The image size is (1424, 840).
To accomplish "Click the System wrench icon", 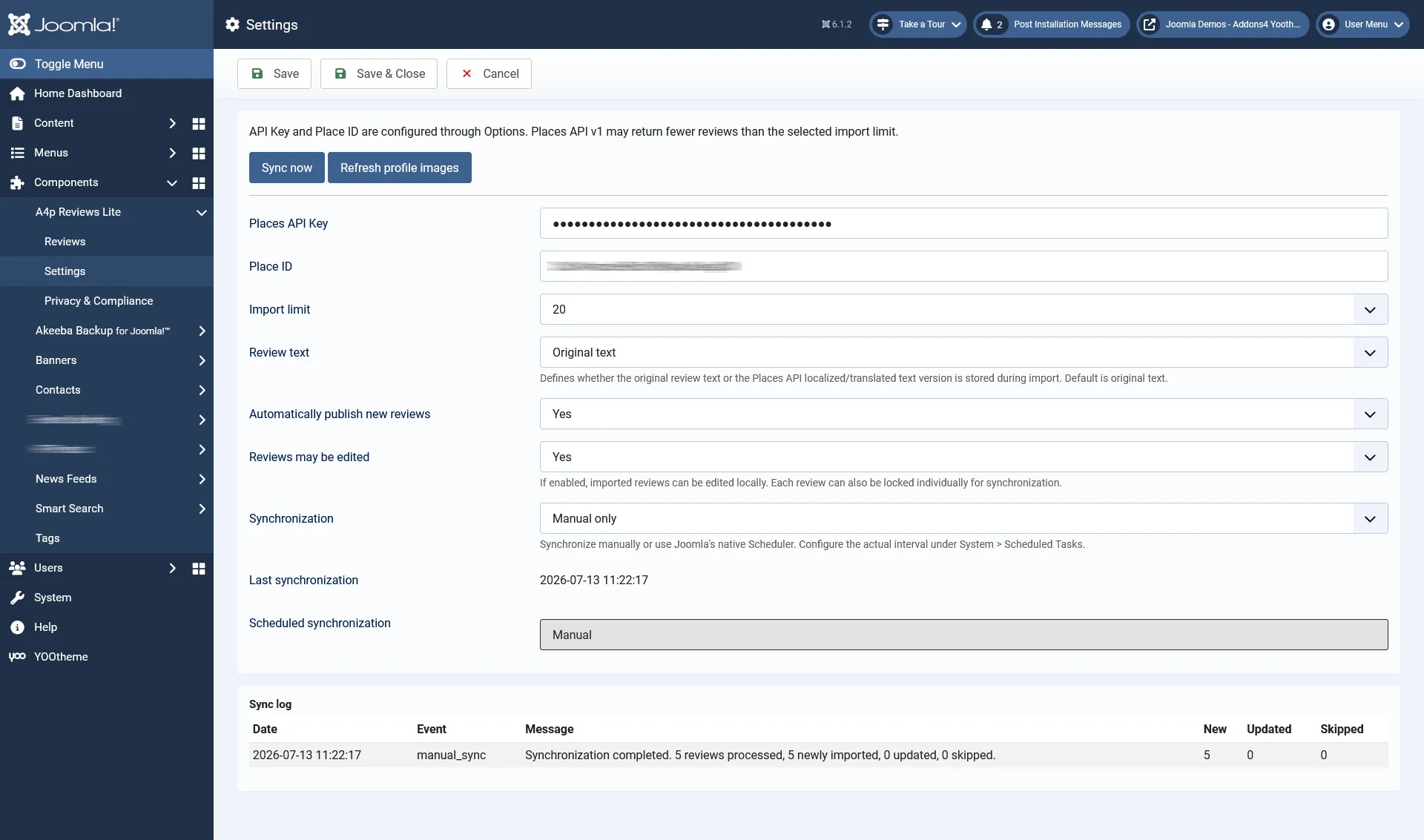I will (17, 598).
